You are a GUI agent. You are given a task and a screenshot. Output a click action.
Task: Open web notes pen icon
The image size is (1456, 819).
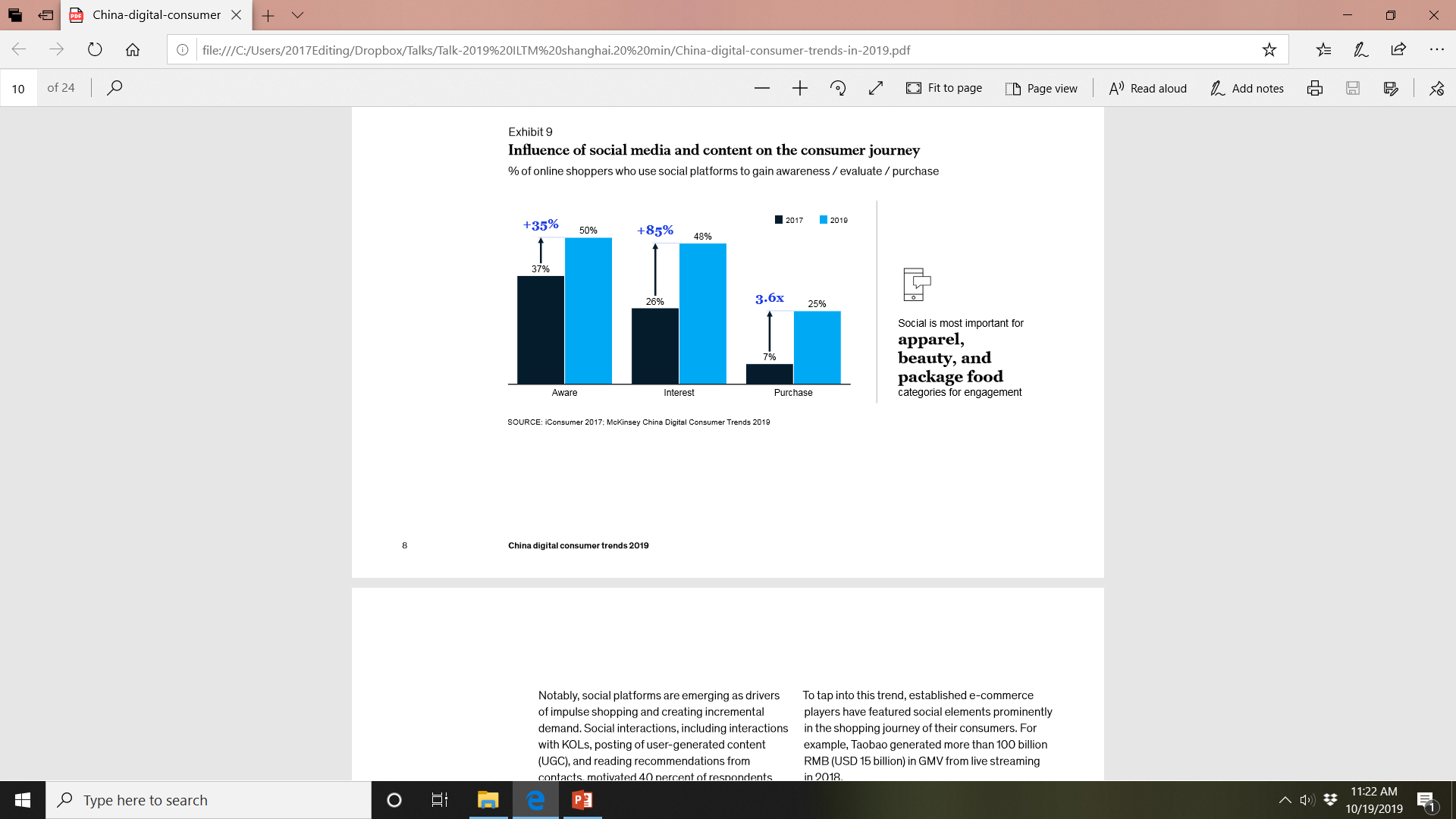[x=1361, y=50]
